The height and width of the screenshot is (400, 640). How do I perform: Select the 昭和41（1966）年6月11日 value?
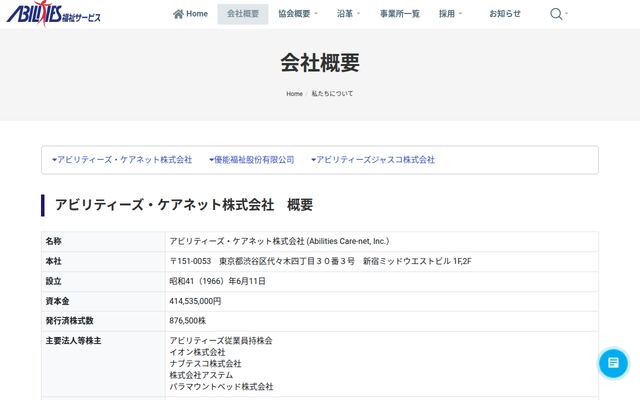(218, 281)
